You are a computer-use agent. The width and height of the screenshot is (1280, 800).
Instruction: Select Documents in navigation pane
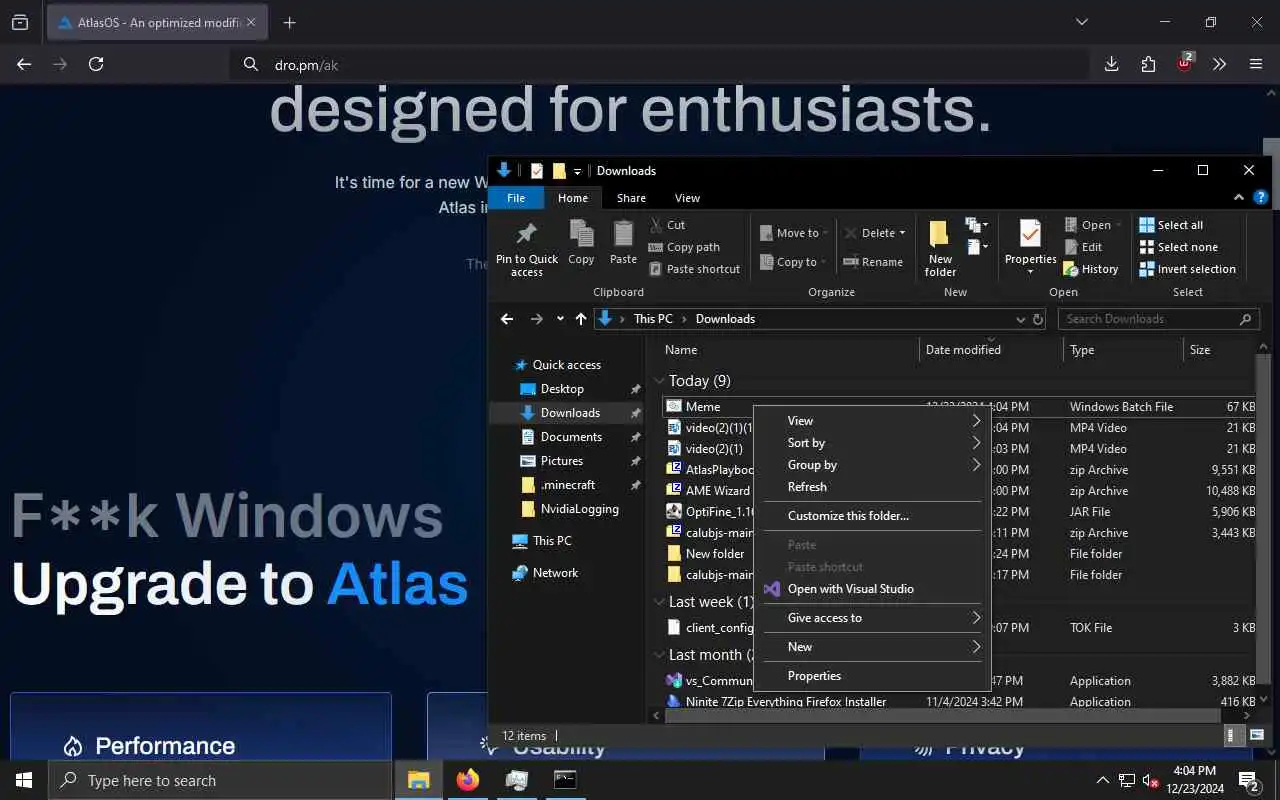point(571,437)
